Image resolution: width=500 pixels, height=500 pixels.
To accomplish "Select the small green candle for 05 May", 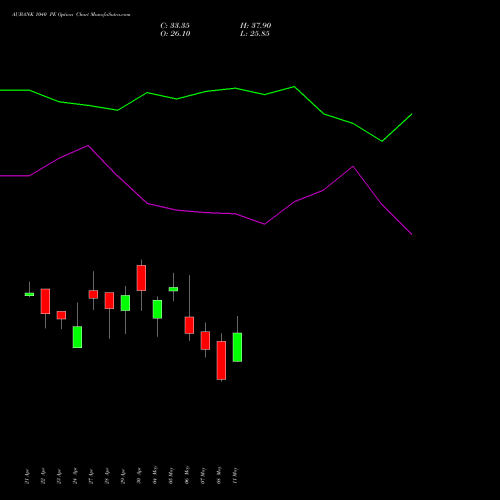I will point(173,289).
